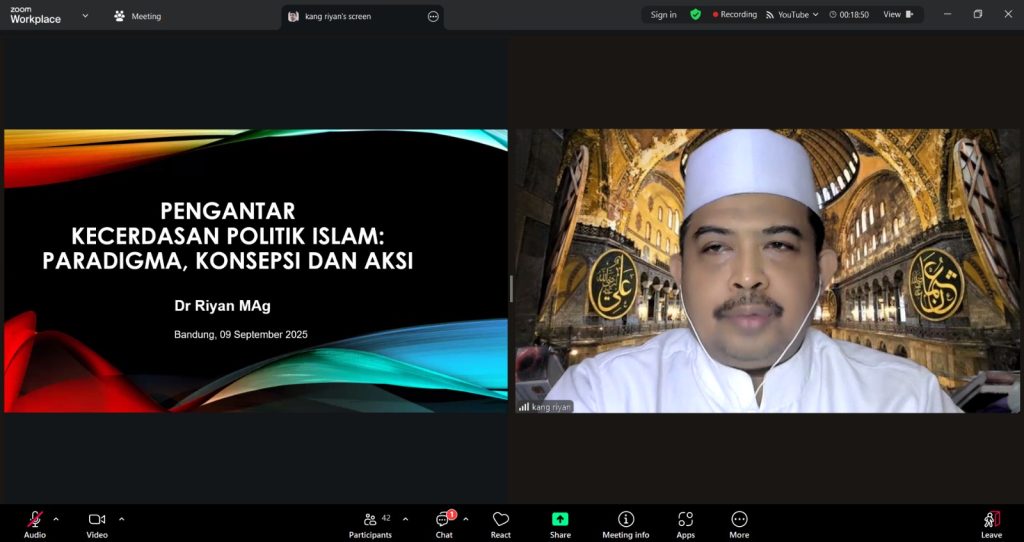1024x542 pixels.
Task: Click the Sign in button
Action: coord(663,15)
